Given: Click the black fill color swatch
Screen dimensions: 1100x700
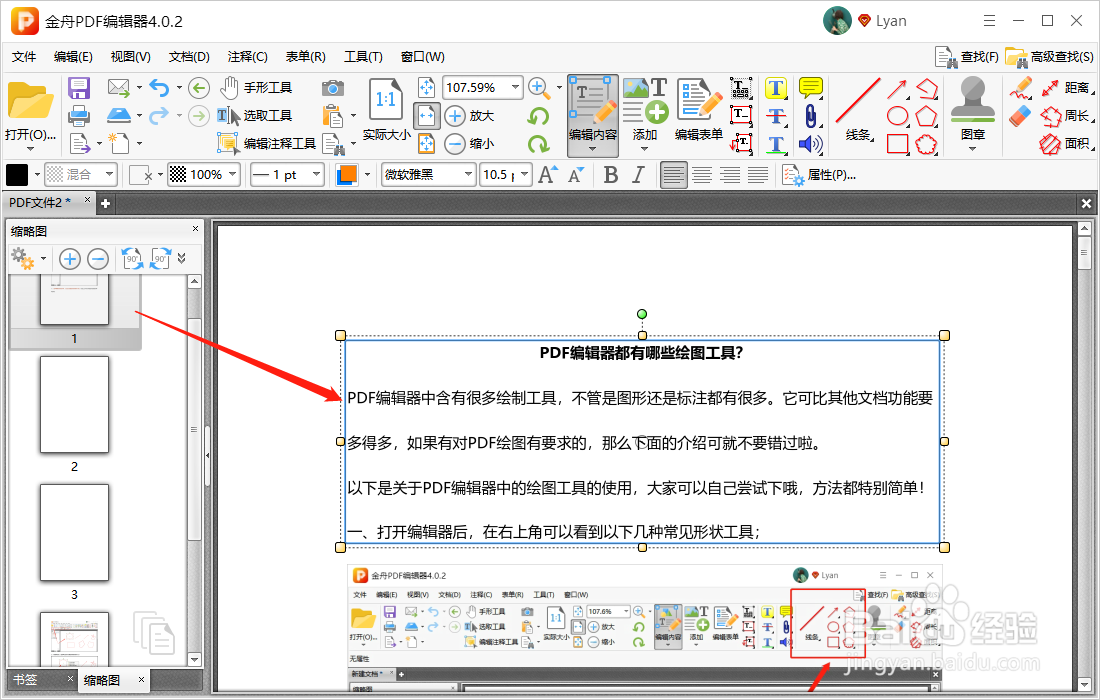Looking at the screenshot, I should (17, 175).
